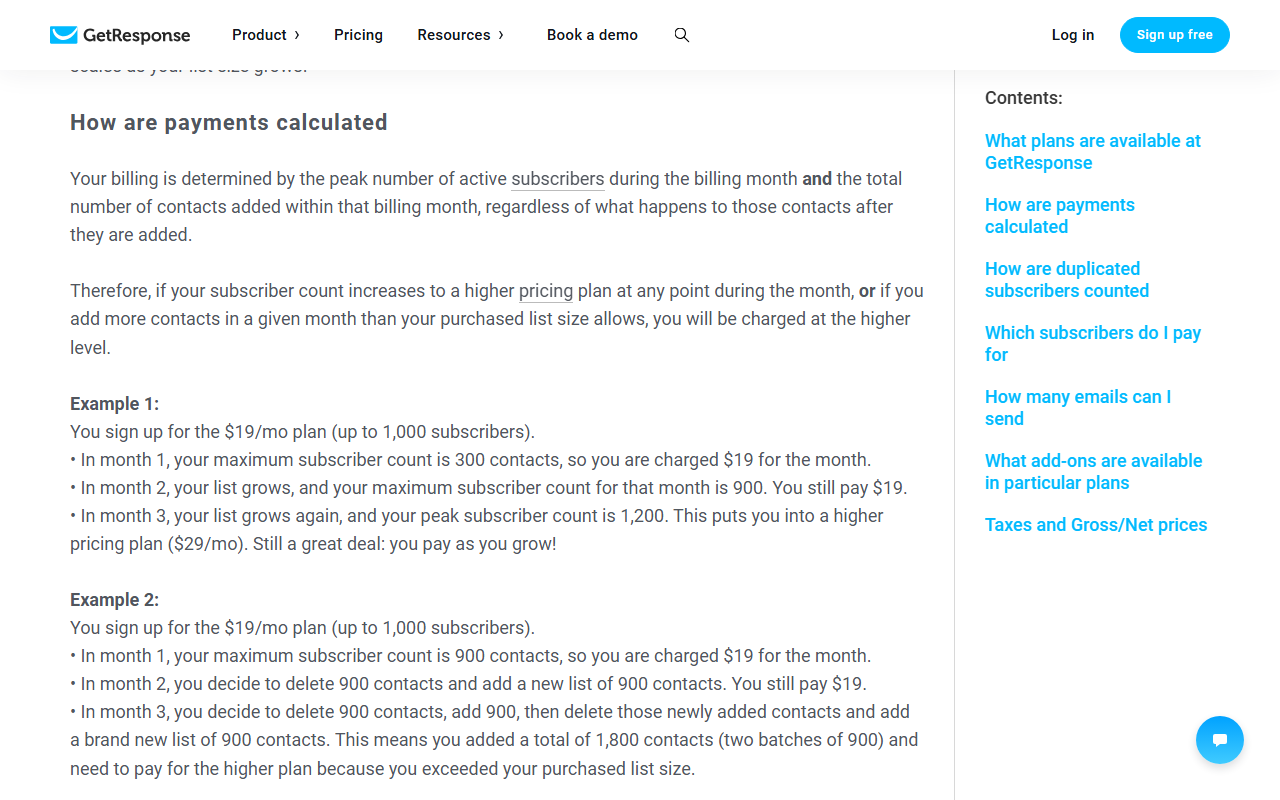This screenshot has height=800, width=1280.
Task: Click the underlined 'pricing' link in paragraph
Action: tap(546, 291)
